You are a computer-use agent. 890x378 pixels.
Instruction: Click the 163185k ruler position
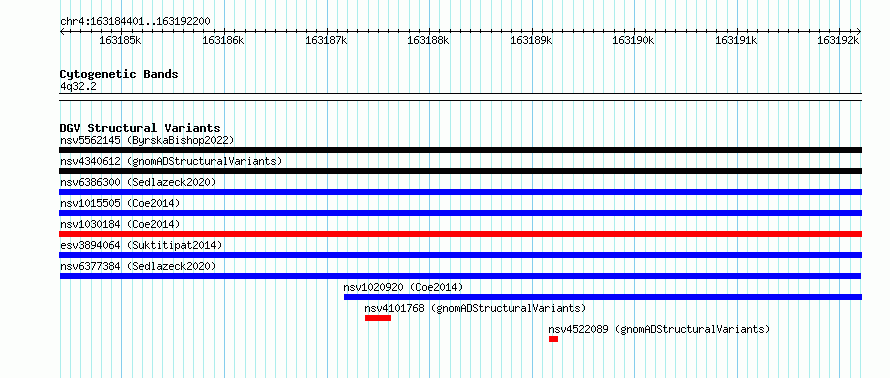point(120,41)
